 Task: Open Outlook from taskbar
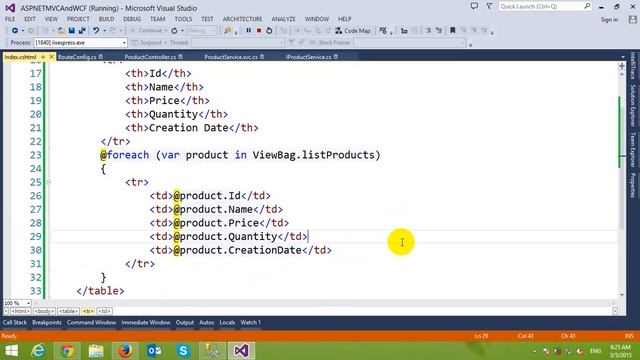click(154, 351)
